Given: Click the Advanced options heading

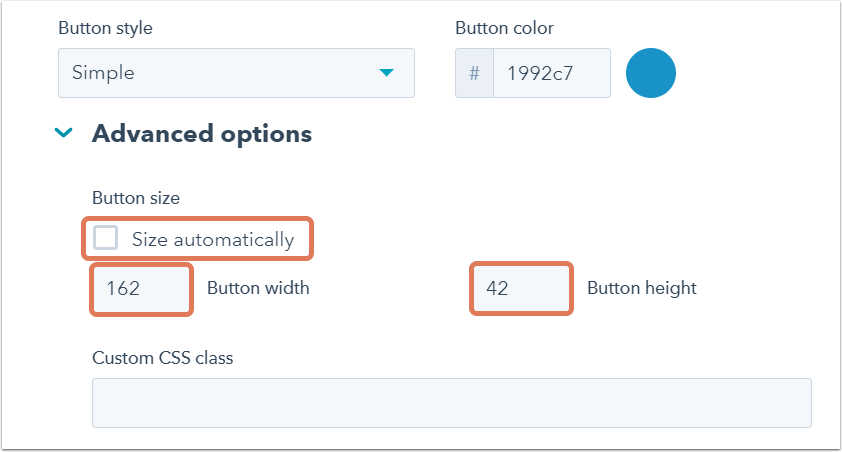Looking at the screenshot, I should tap(202, 133).
